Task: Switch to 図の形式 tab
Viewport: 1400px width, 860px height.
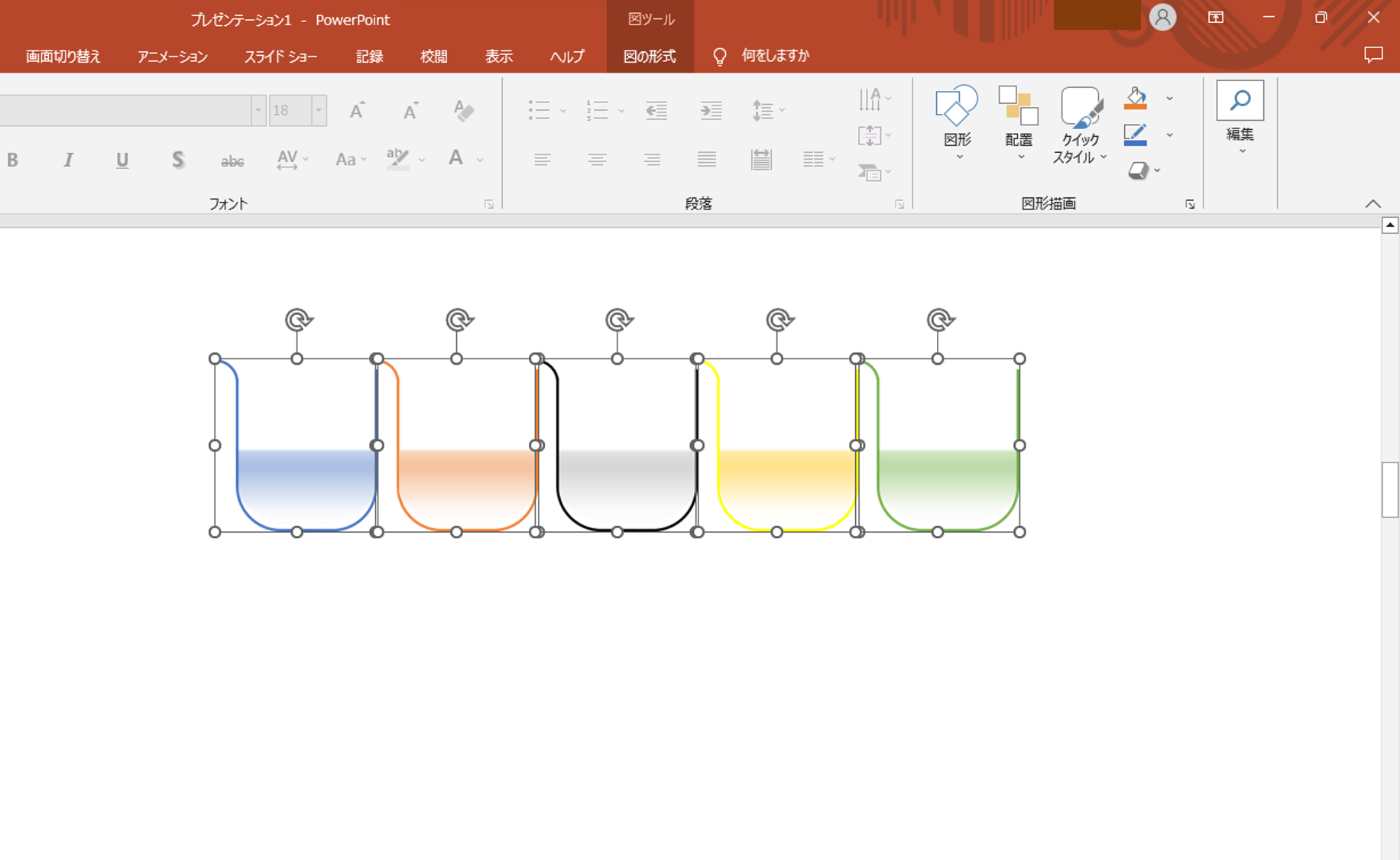Action: (x=650, y=56)
